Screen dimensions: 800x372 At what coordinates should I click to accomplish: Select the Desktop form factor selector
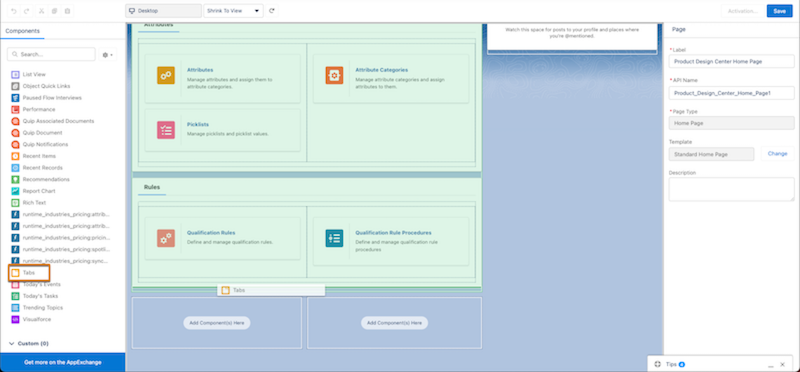tap(163, 11)
